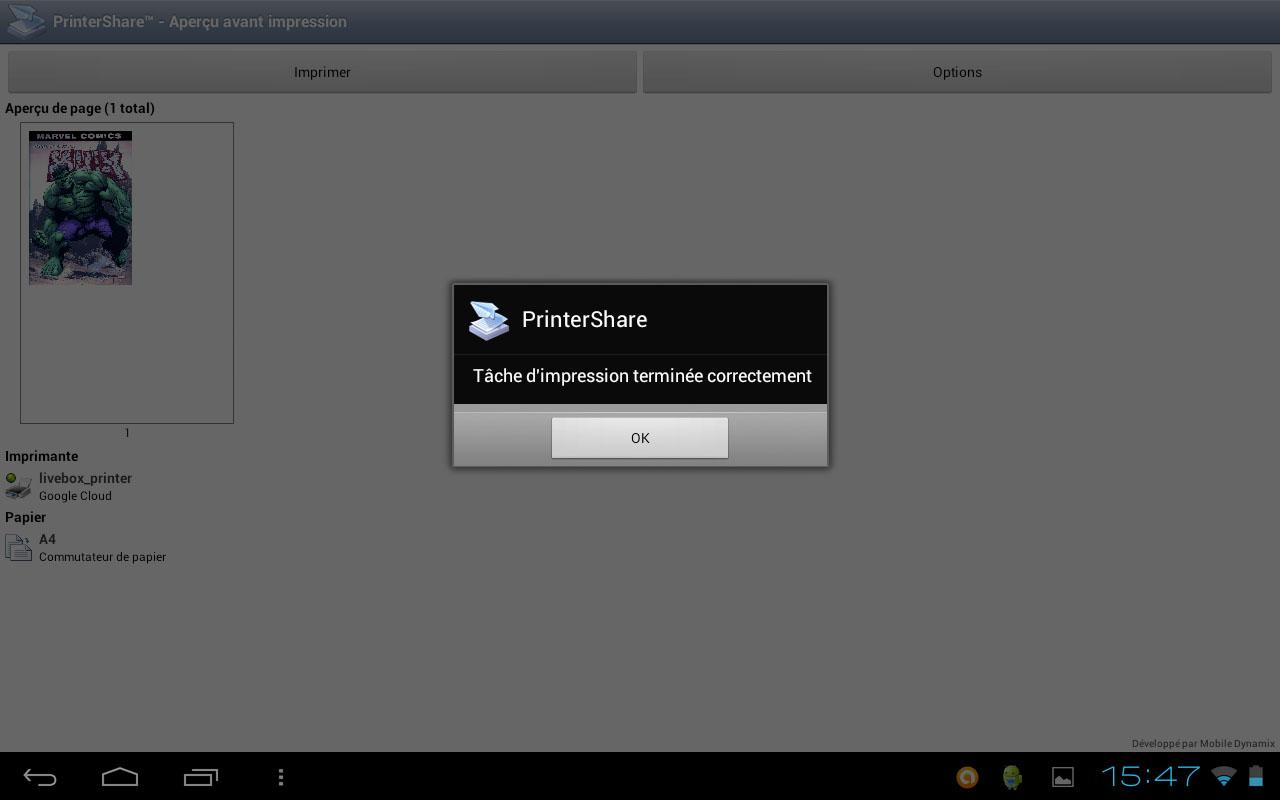The image size is (1280, 800).
Task: Click the battery status icon
Action: click(x=1255, y=776)
